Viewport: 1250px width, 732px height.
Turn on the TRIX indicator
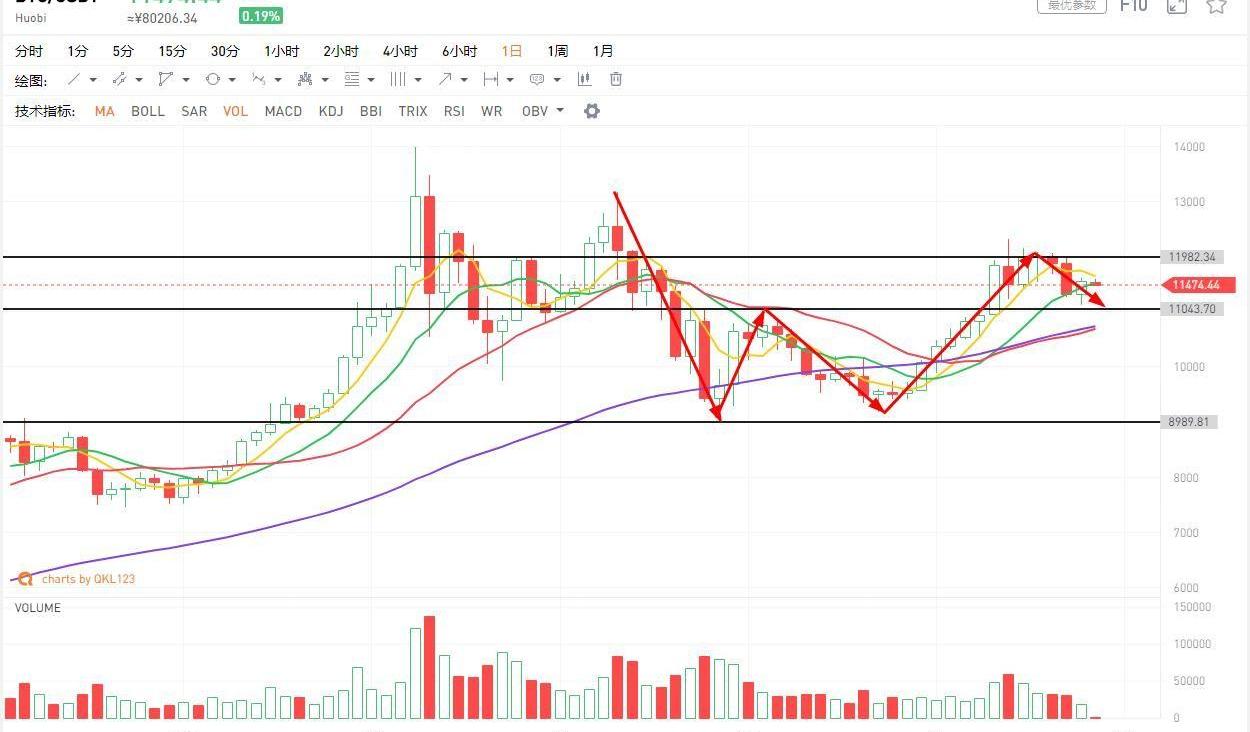pyautogui.click(x=413, y=111)
